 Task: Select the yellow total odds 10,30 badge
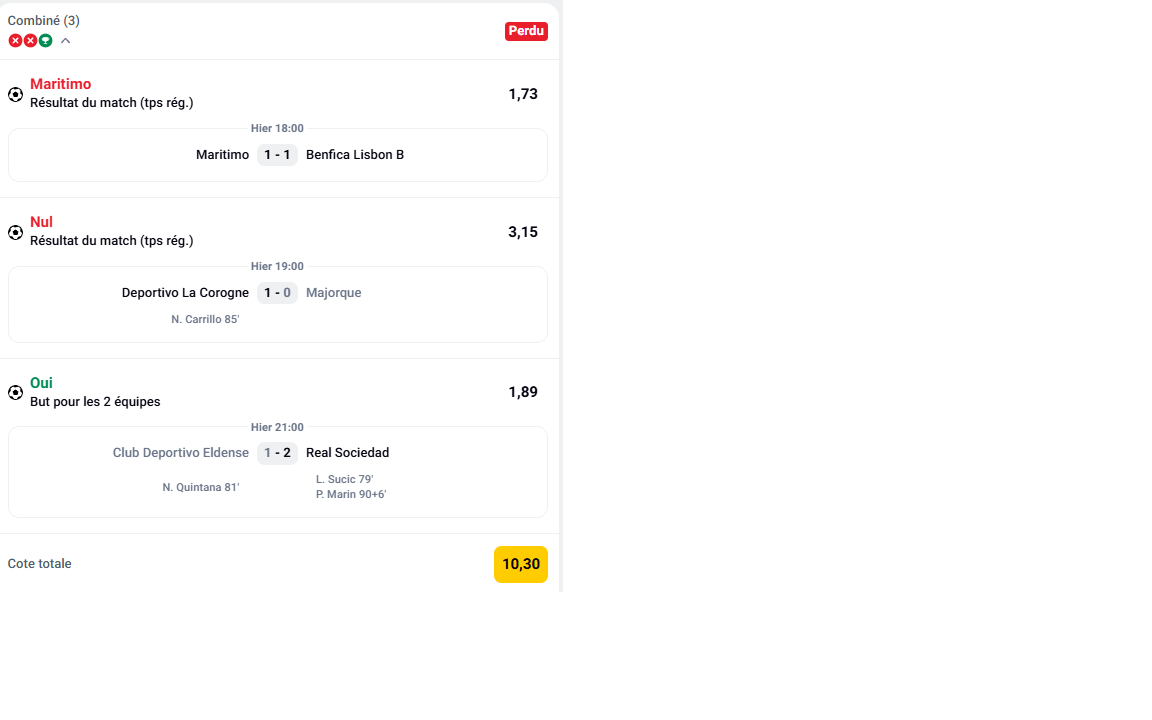click(521, 564)
